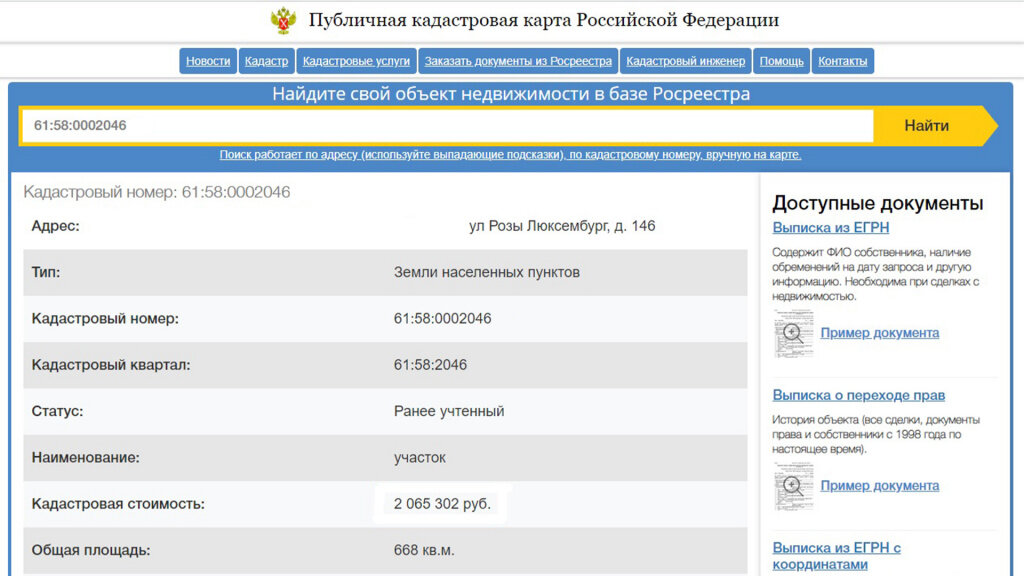This screenshot has width=1024, height=576.
Task: Click the Статус: row label
Action: tap(57, 411)
